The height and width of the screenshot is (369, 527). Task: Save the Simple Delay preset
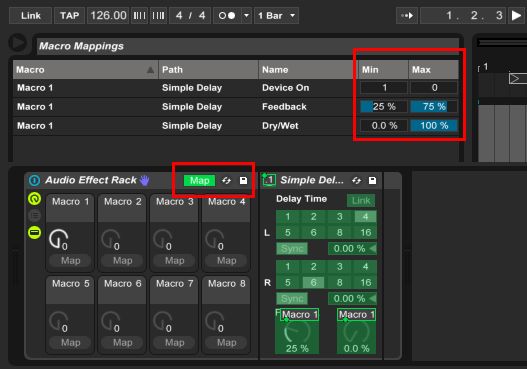click(x=372, y=180)
